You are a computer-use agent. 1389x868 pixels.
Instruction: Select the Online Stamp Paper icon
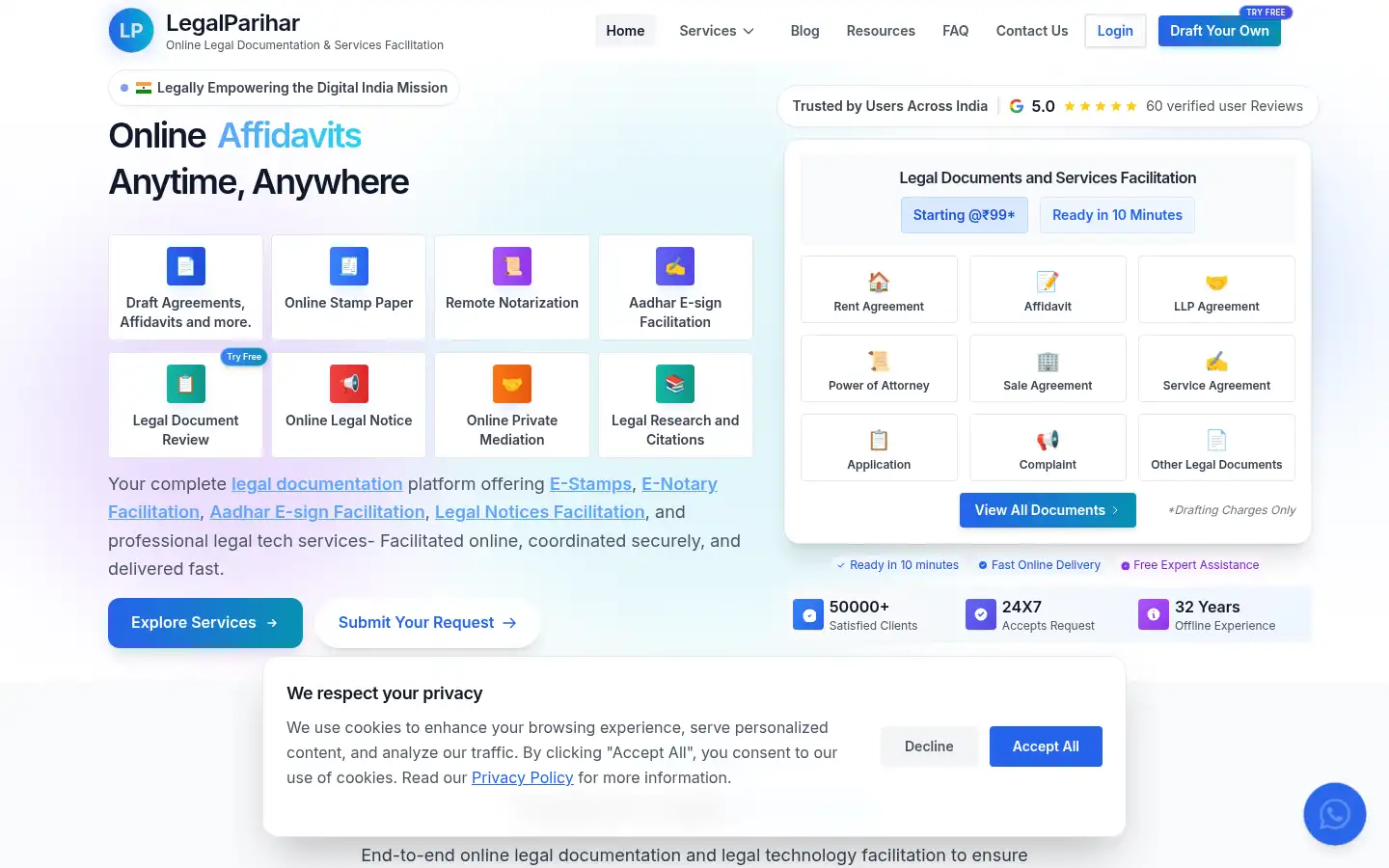pos(349,266)
